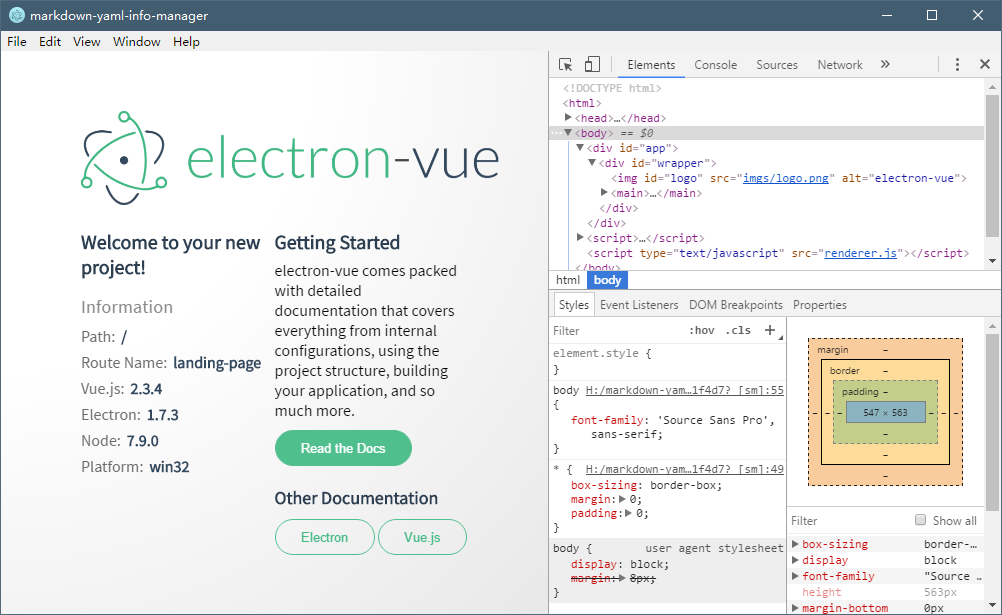The height and width of the screenshot is (615, 1002).
Task: Enable the Show all checkbox
Action: 921,520
